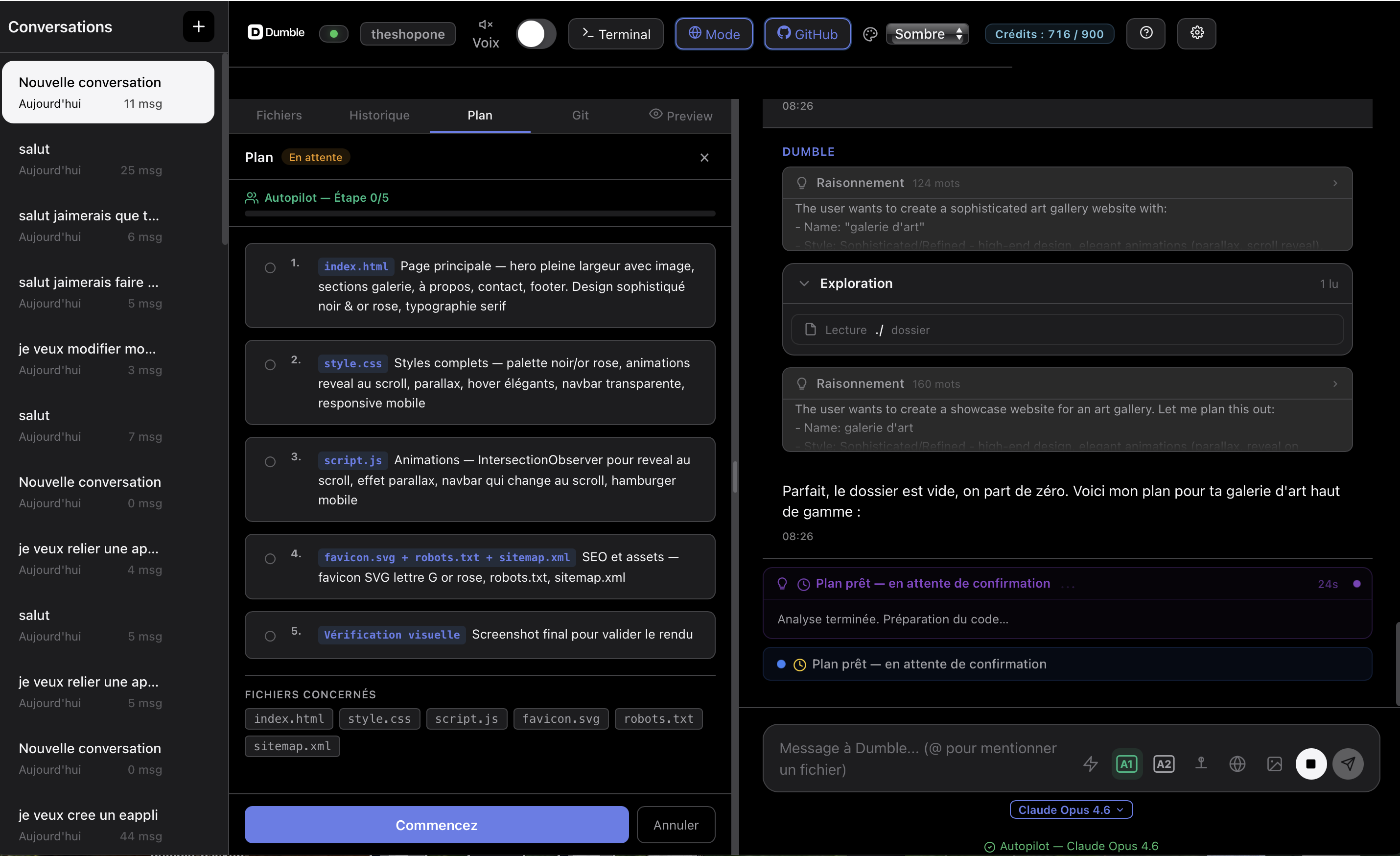This screenshot has height=856, width=1400.
Task: Toggle the A1 agent button
Action: [x=1126, y=763]
